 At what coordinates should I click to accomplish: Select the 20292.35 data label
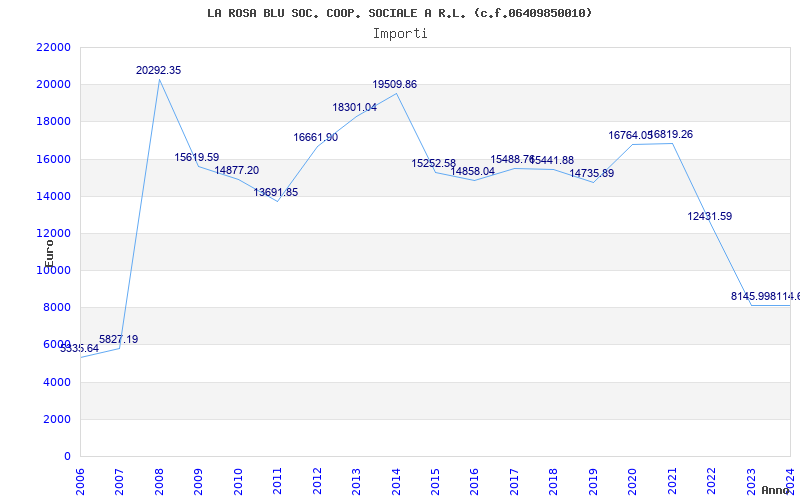click(158, 70)
